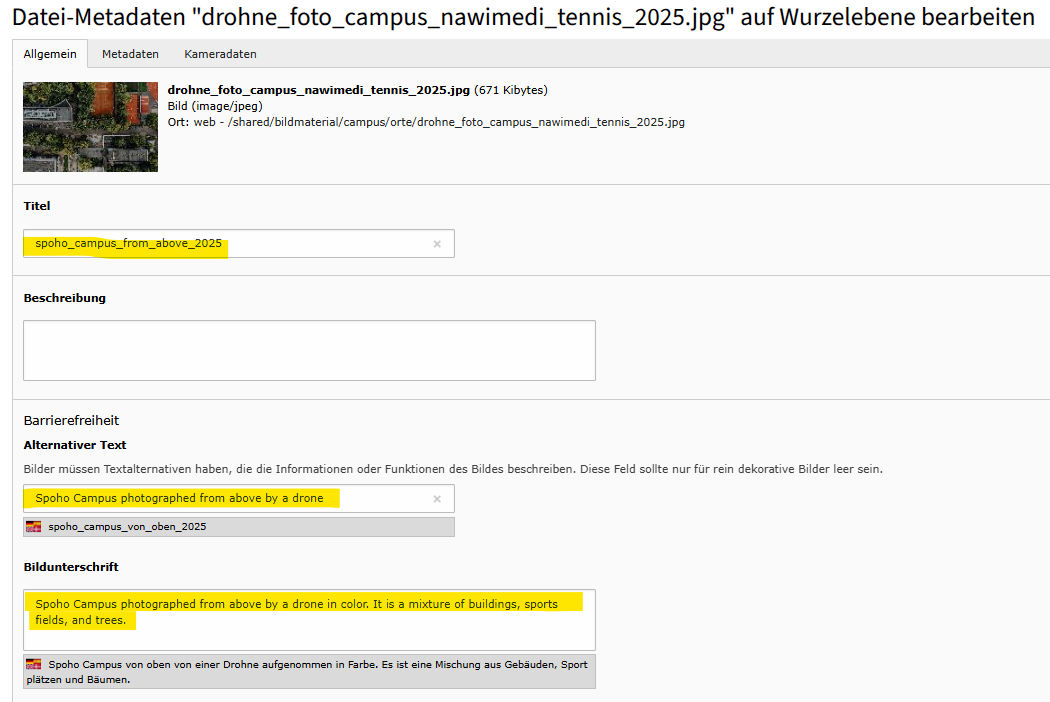Switch to the Allgemein tab
This screenshot has height=702, width=1050.
coord(50,54)
